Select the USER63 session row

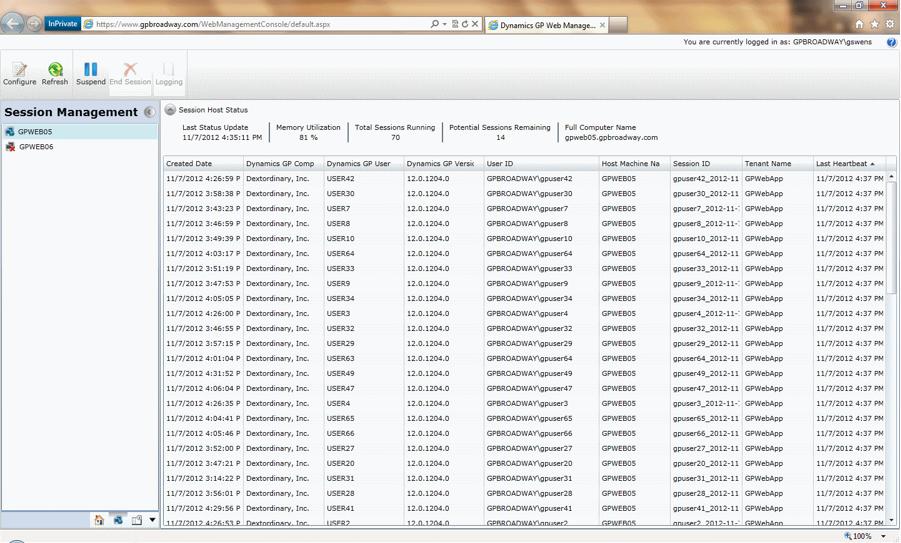(524, 359)
